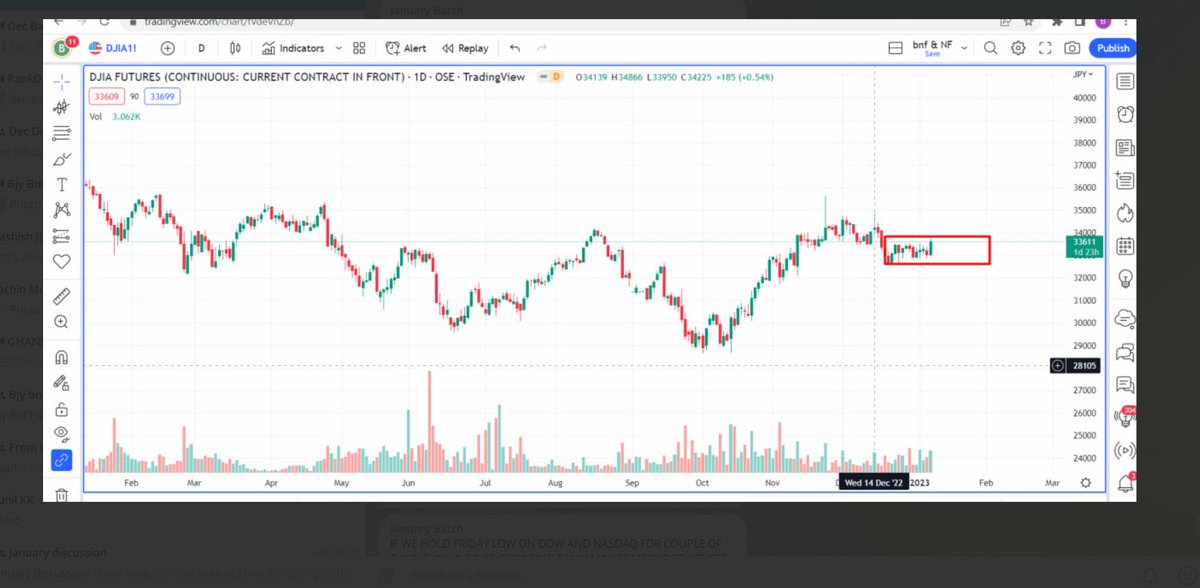Click the compare or add symbol plus
This screenshot has height=588, width=1200.
[x=167, y=47]
